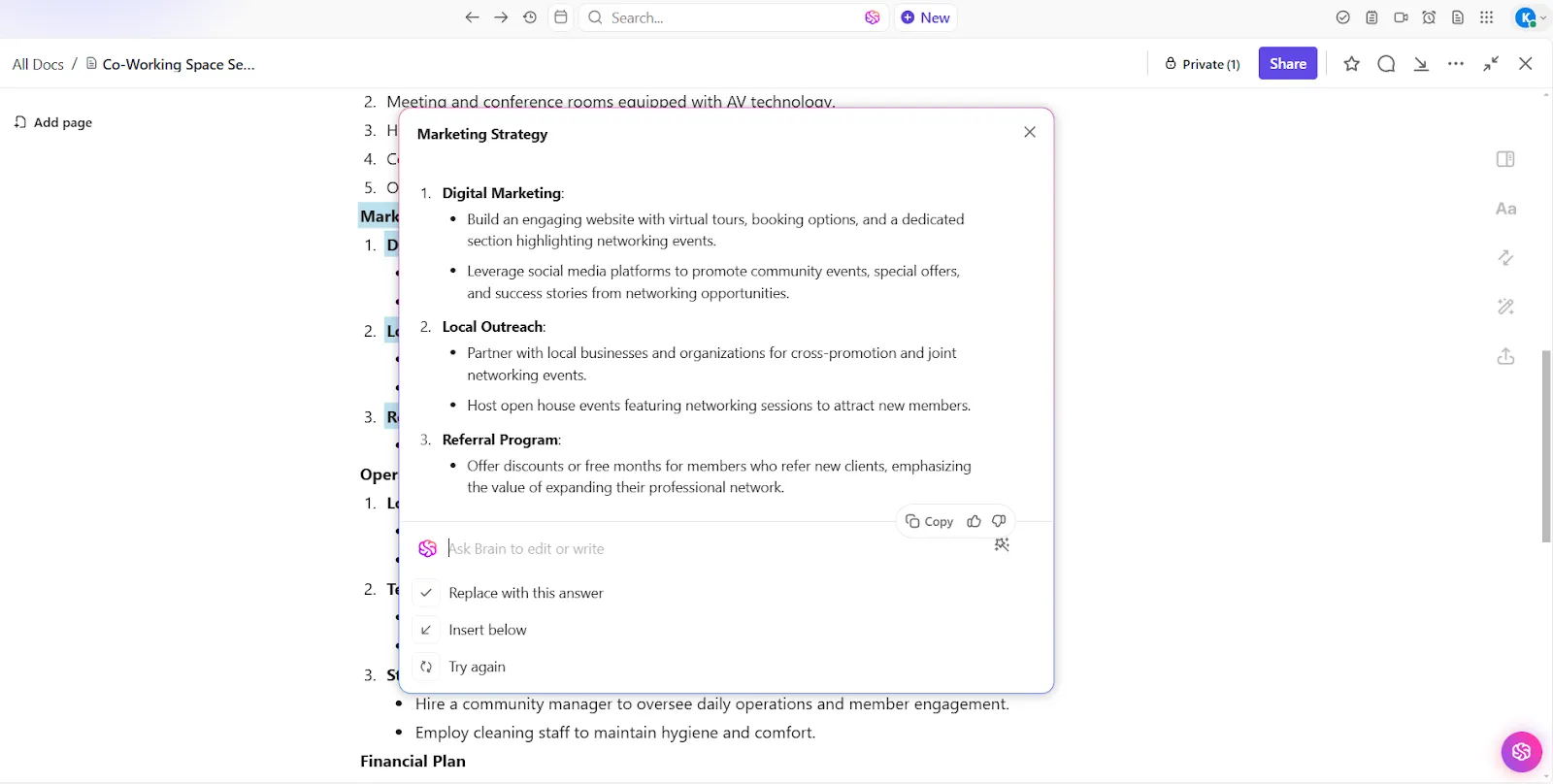This screenshot has height=784, width=1553.
Task: Open the Aa typography settings in the right sidebar
Action: coord(1505,209)
